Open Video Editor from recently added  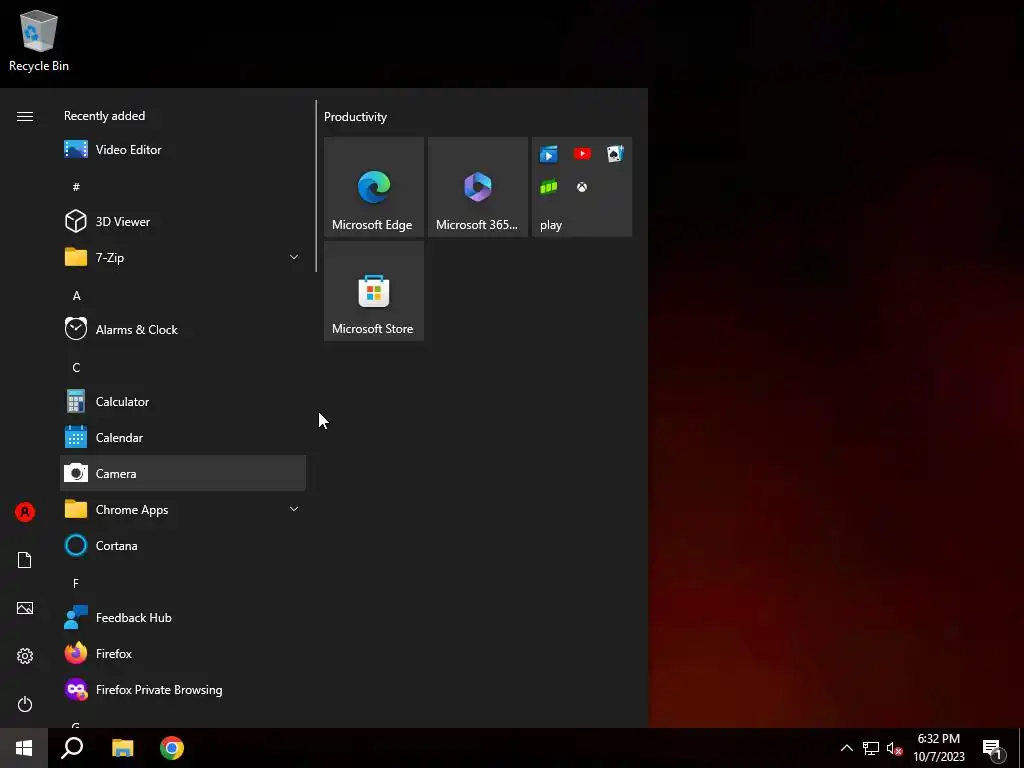[x=183, y=150]
